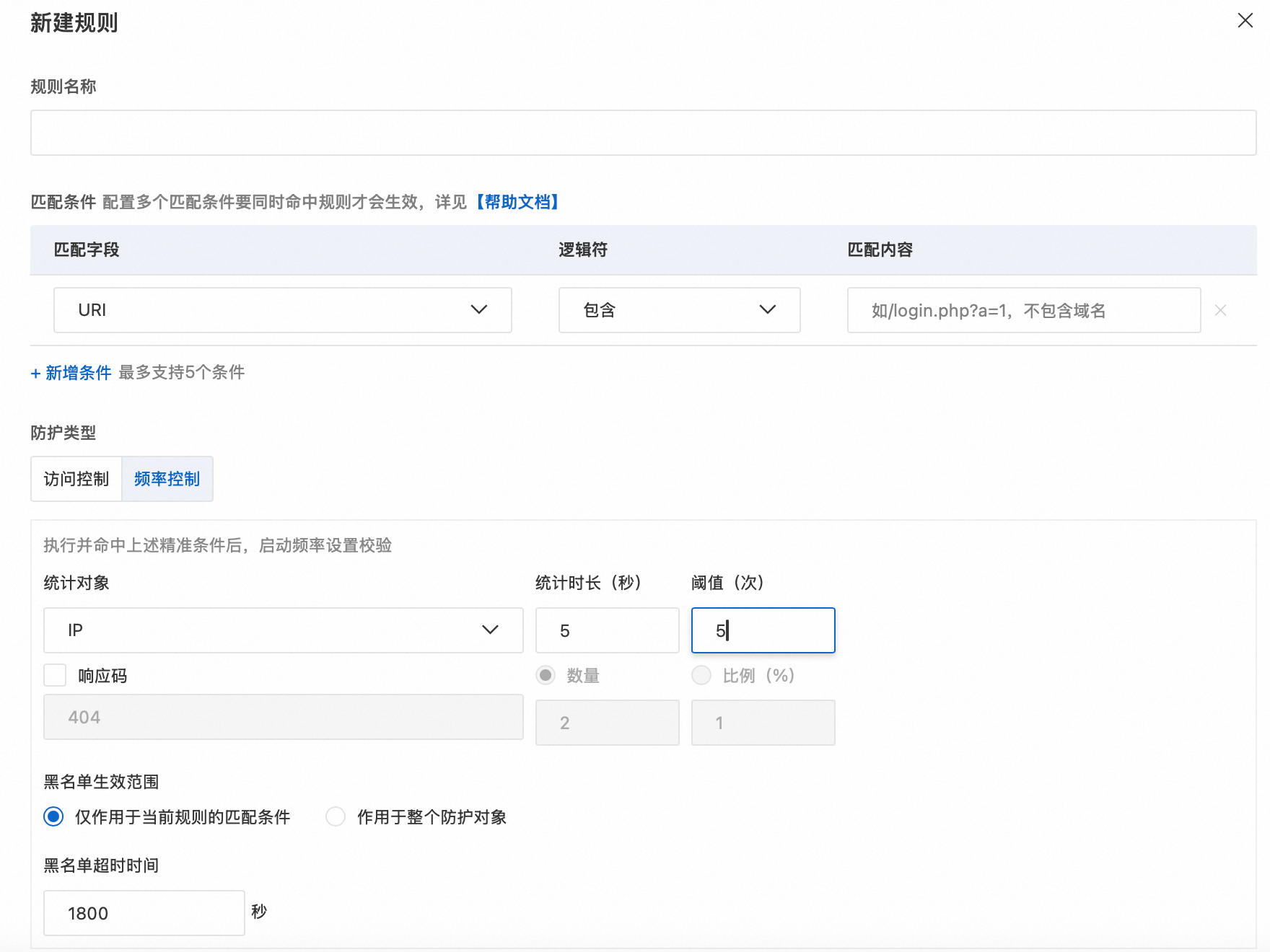Screen dimensions: 1270x952
Task: Click the 匹配内容 input field
Action: 1024,310
